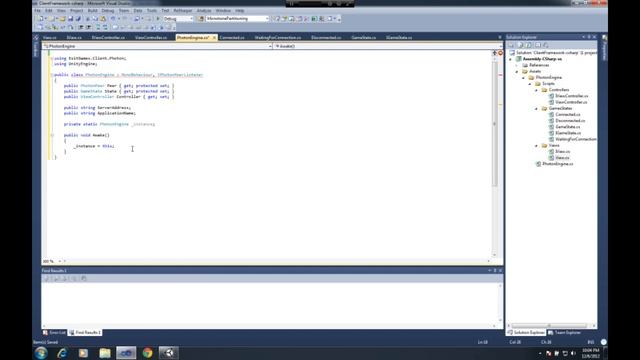Collapse the Awake method outlining toggle
640x360 pixels.
pos(52,135)
